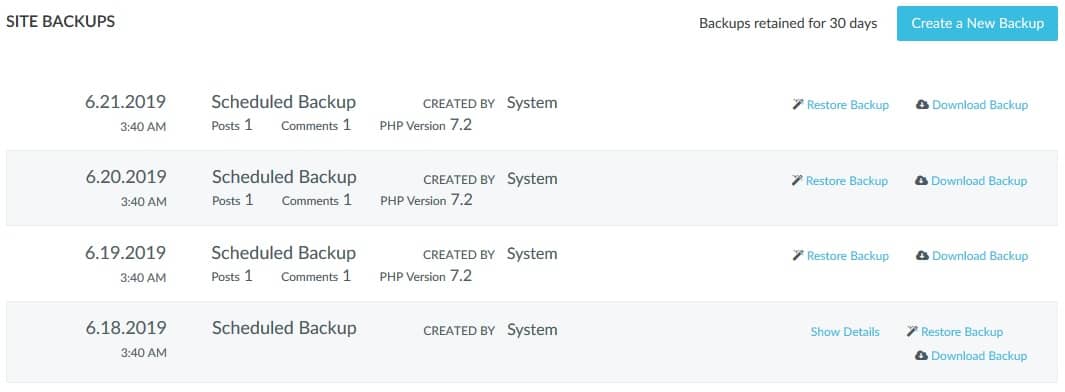Click the restore wand icon for 6.18.2019 backup

912,332
